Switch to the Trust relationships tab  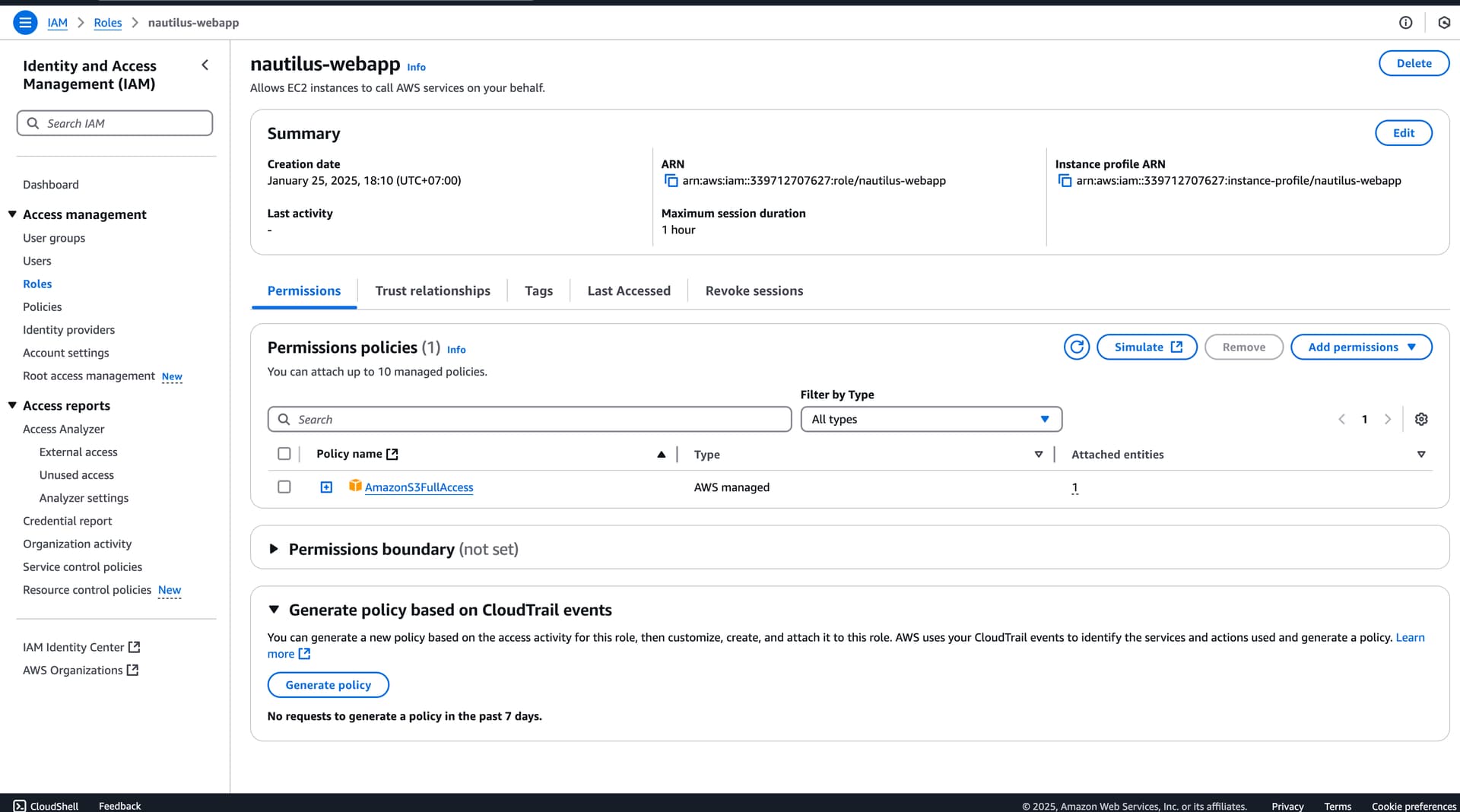[432, 291]
